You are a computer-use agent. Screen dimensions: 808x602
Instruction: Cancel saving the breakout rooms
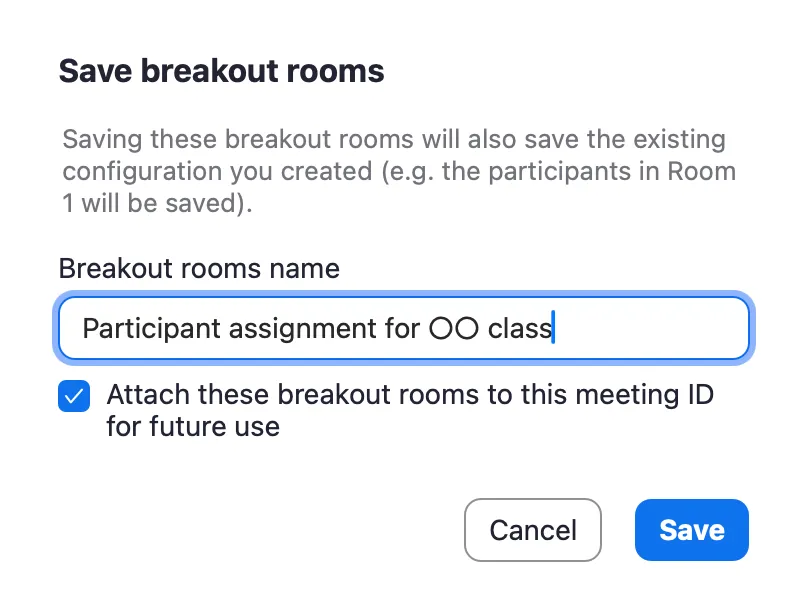coord(532,530)
